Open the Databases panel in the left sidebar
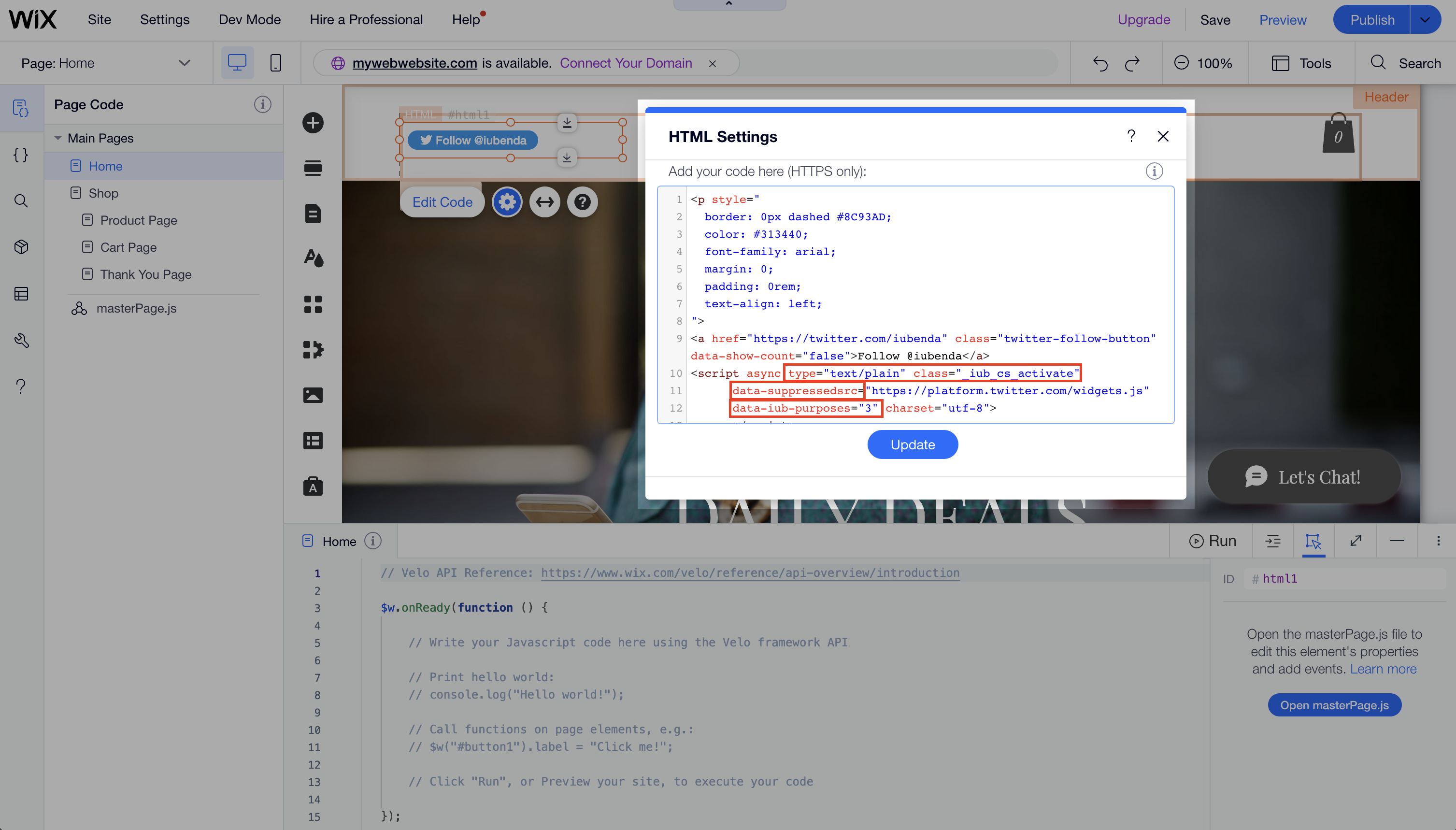This screenshot has width=1456, height=830. click(x=21, y=294)
